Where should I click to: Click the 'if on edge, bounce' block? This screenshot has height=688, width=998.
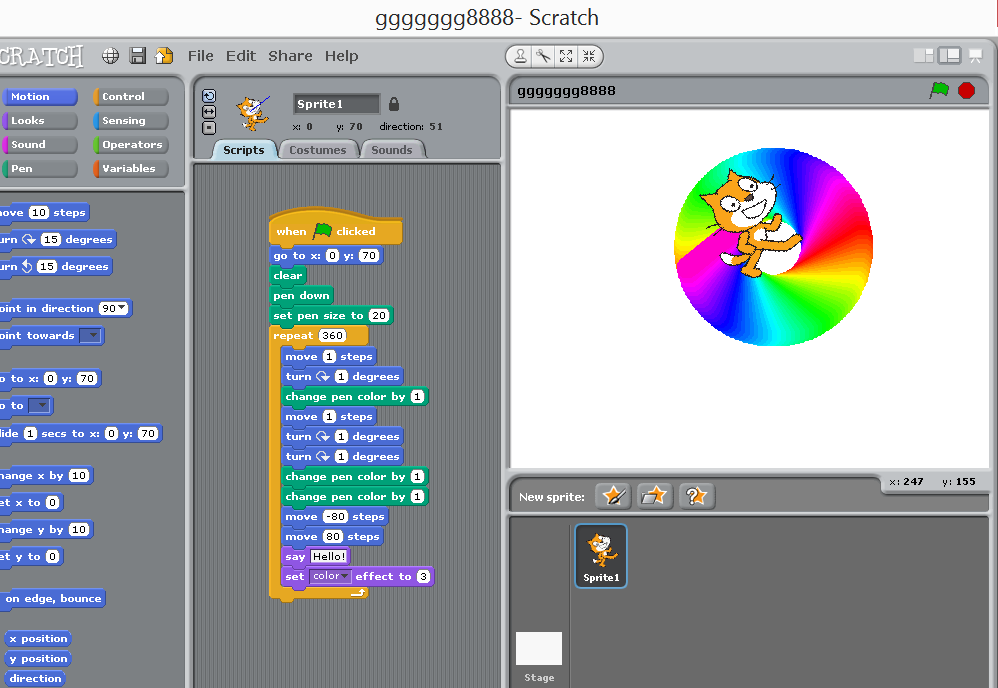(x=52, y=598)
